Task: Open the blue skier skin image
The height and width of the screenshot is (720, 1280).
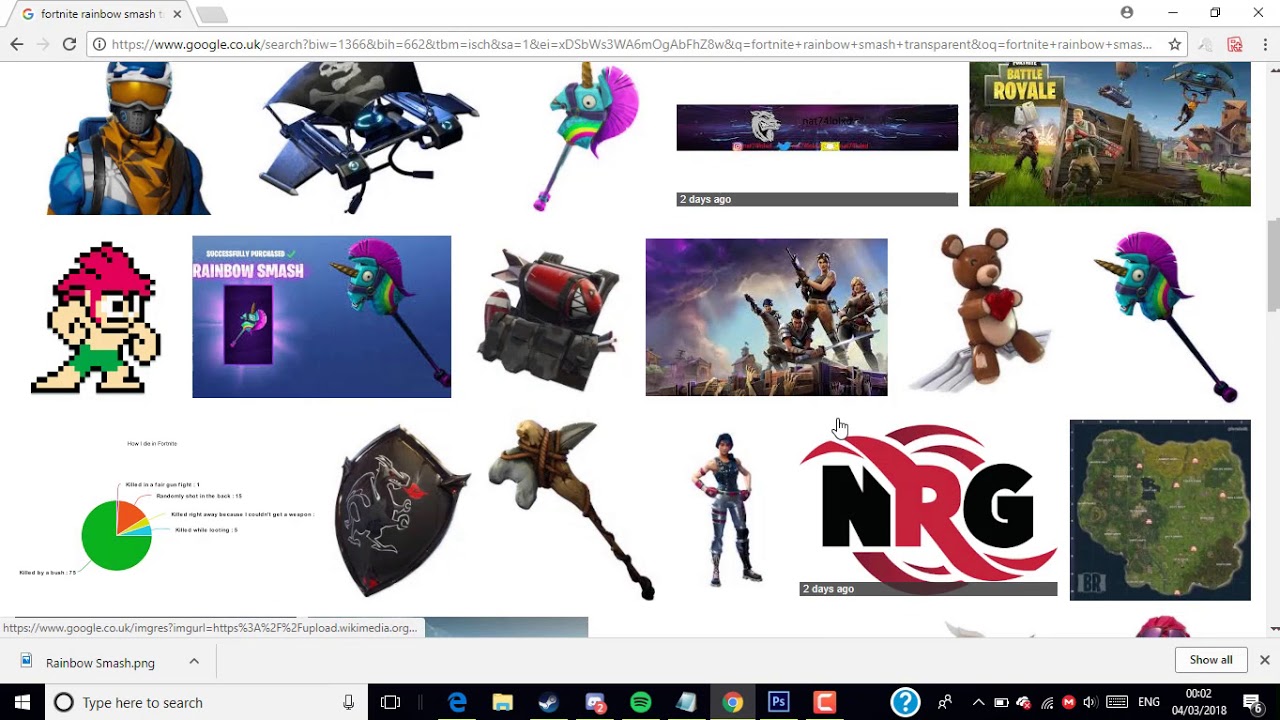Action: pyautogui.click(x=128, y=138)
